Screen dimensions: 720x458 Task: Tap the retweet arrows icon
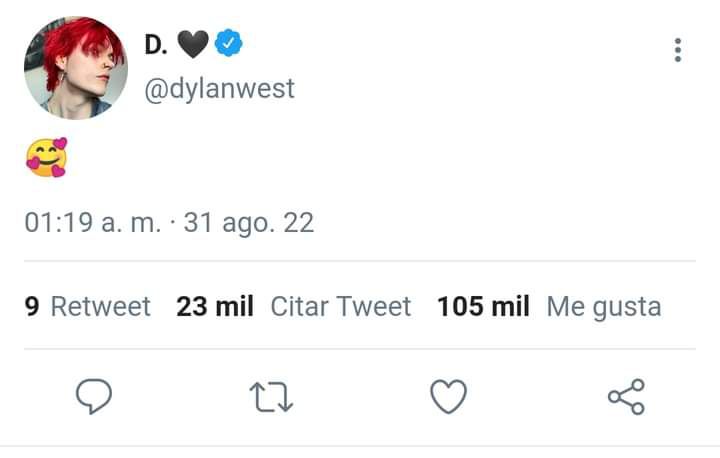point(271,397)
